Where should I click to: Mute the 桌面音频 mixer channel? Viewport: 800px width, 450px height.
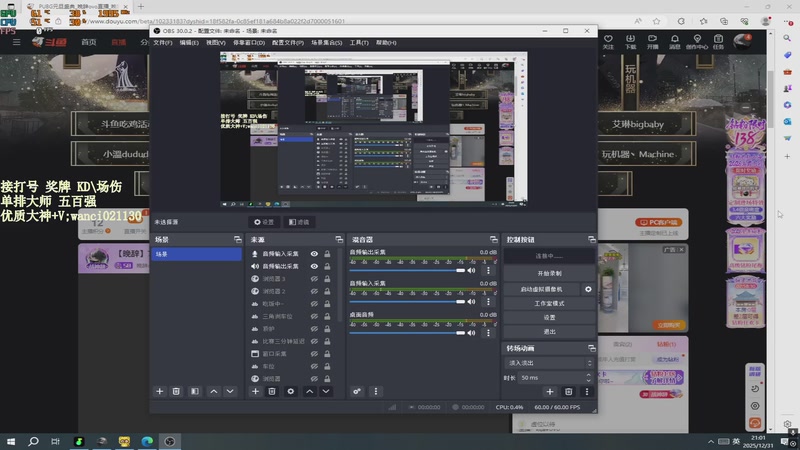tap(471, 333)
